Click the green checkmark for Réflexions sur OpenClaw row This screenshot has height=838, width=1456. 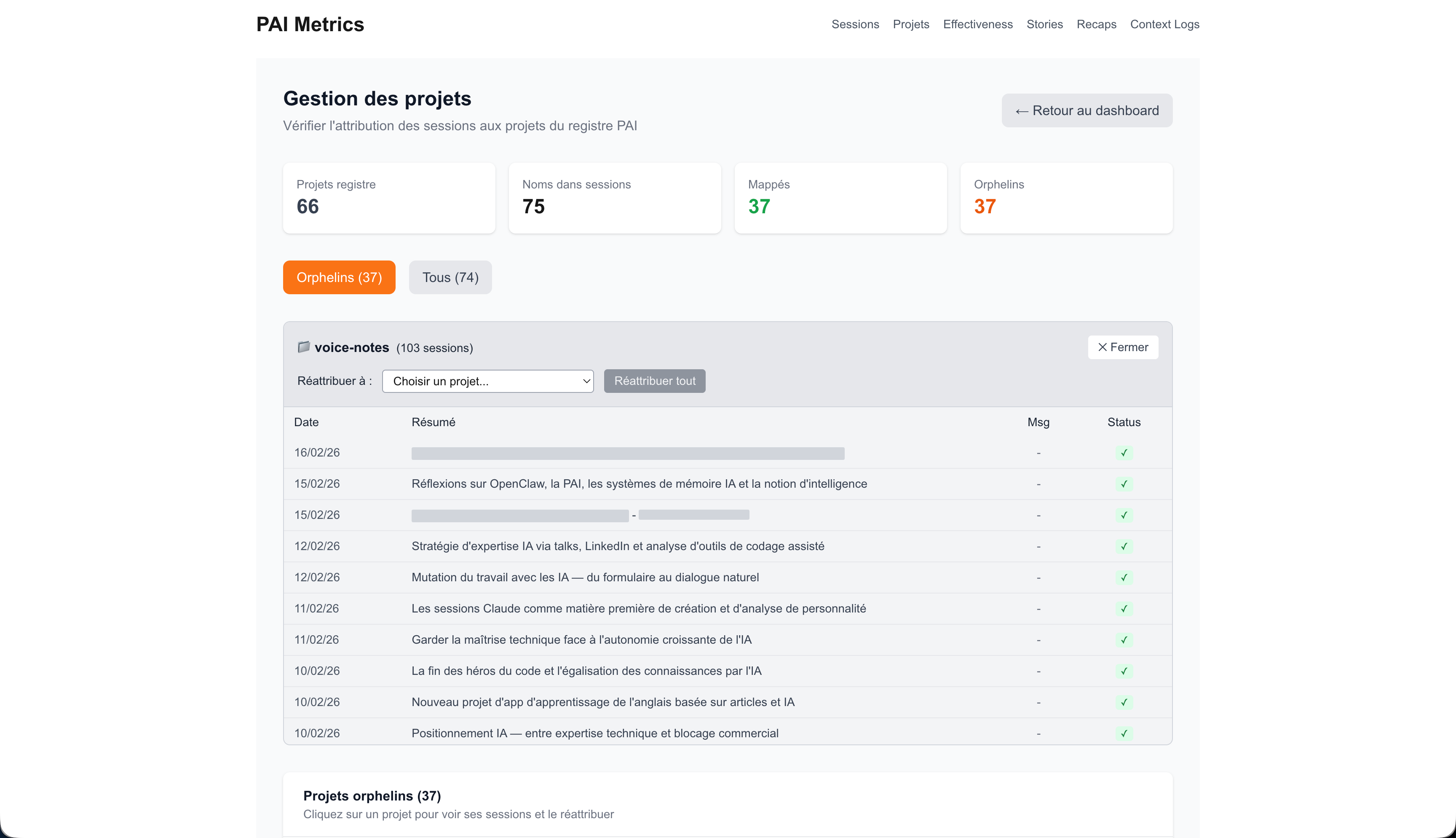click(1124, 484)
